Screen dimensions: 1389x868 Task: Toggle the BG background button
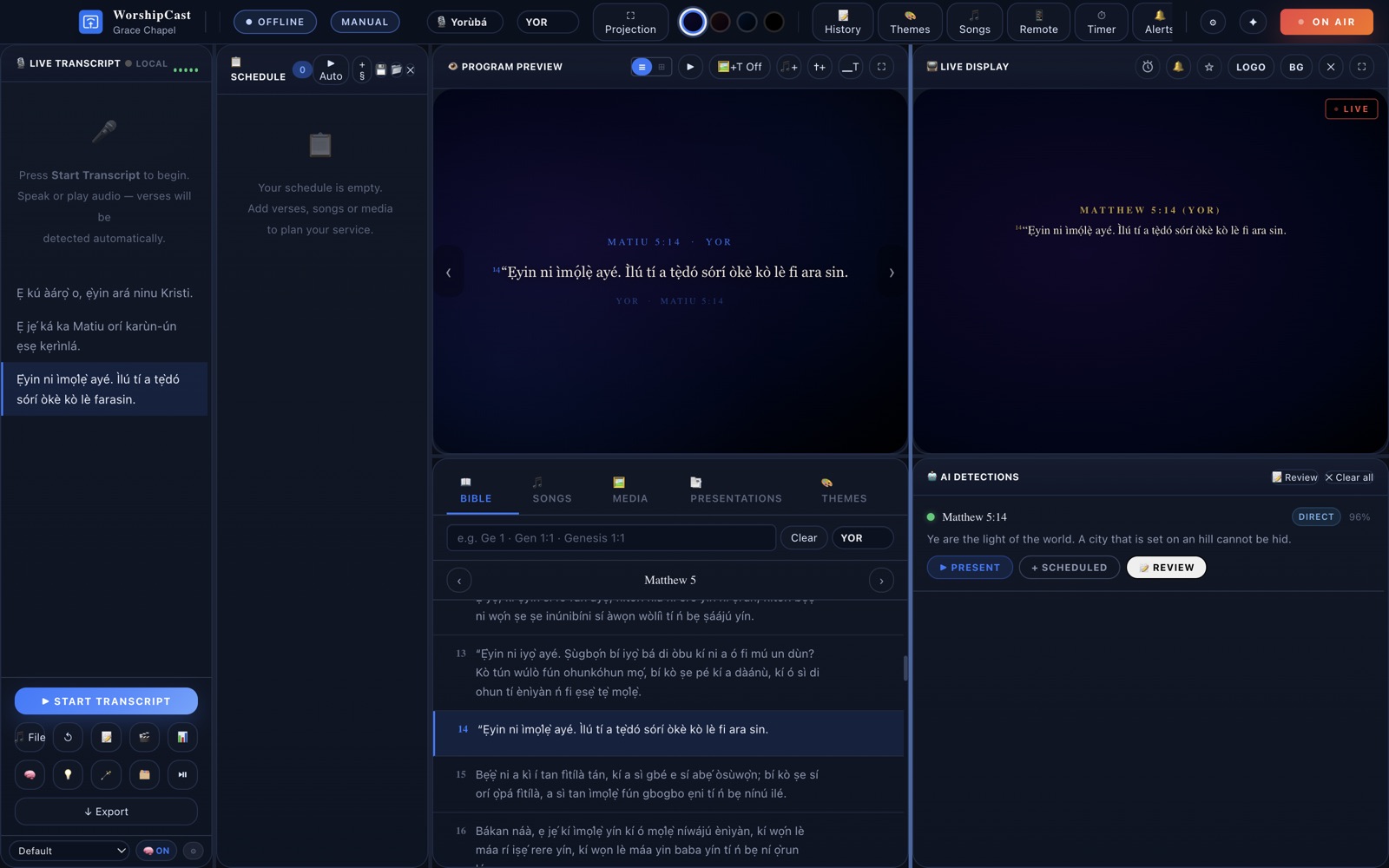(1296, 67)
